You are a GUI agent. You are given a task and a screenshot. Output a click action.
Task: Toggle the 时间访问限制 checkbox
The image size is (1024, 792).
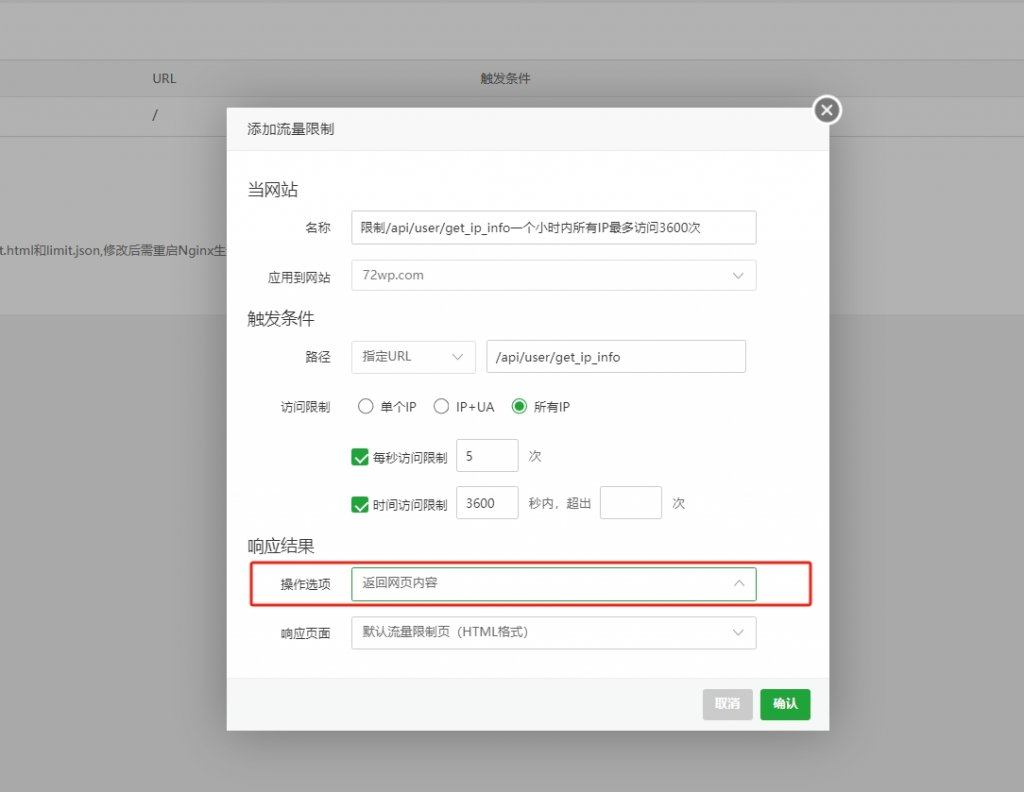click(x=361, y=504)
